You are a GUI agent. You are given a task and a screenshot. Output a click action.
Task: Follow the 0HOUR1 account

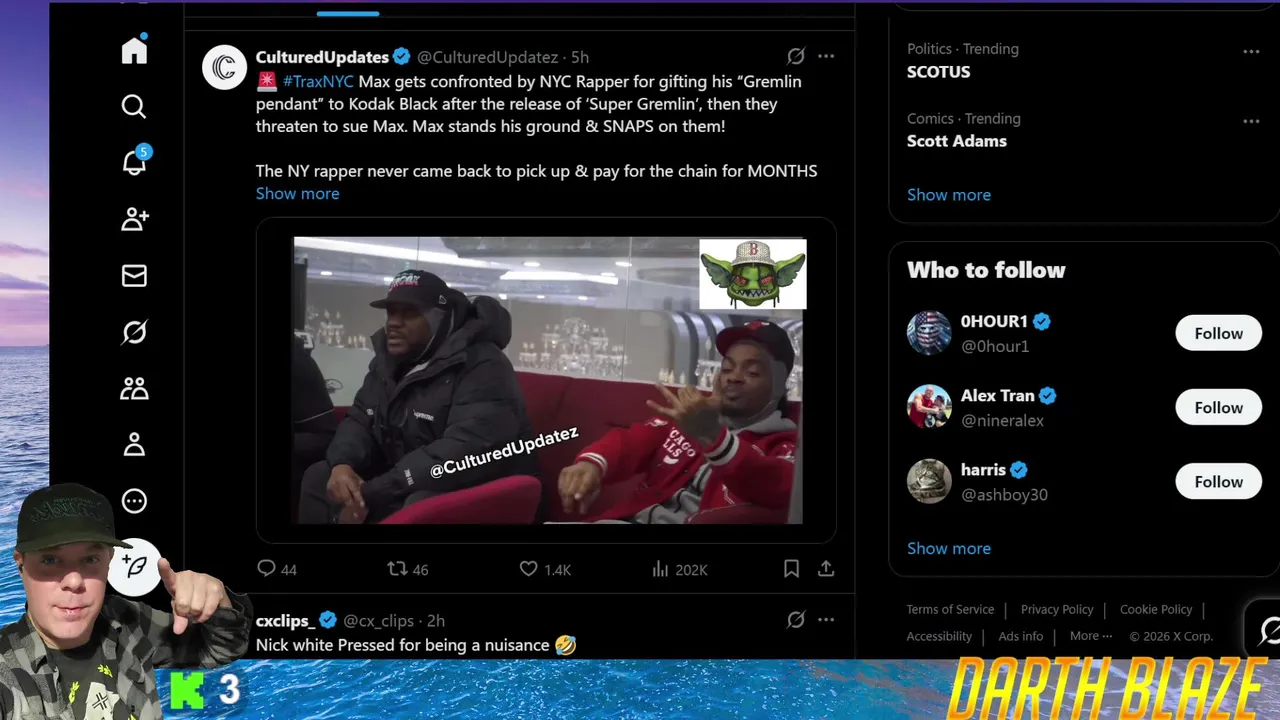[x=1218, y=333]
